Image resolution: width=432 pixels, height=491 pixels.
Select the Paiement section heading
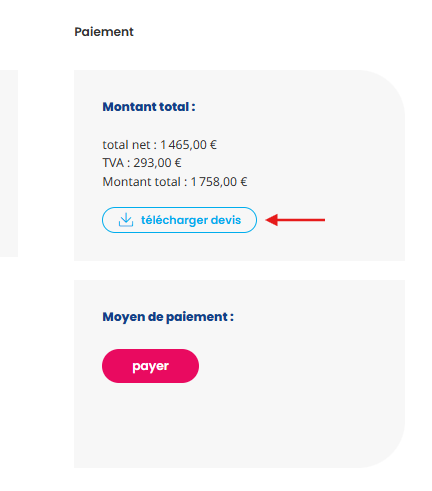(104, 32)
